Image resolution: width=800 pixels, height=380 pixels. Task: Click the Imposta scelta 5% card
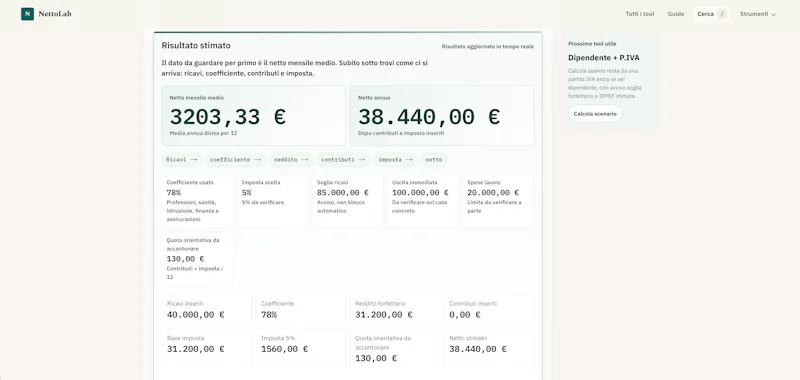(x=272, y=200)
